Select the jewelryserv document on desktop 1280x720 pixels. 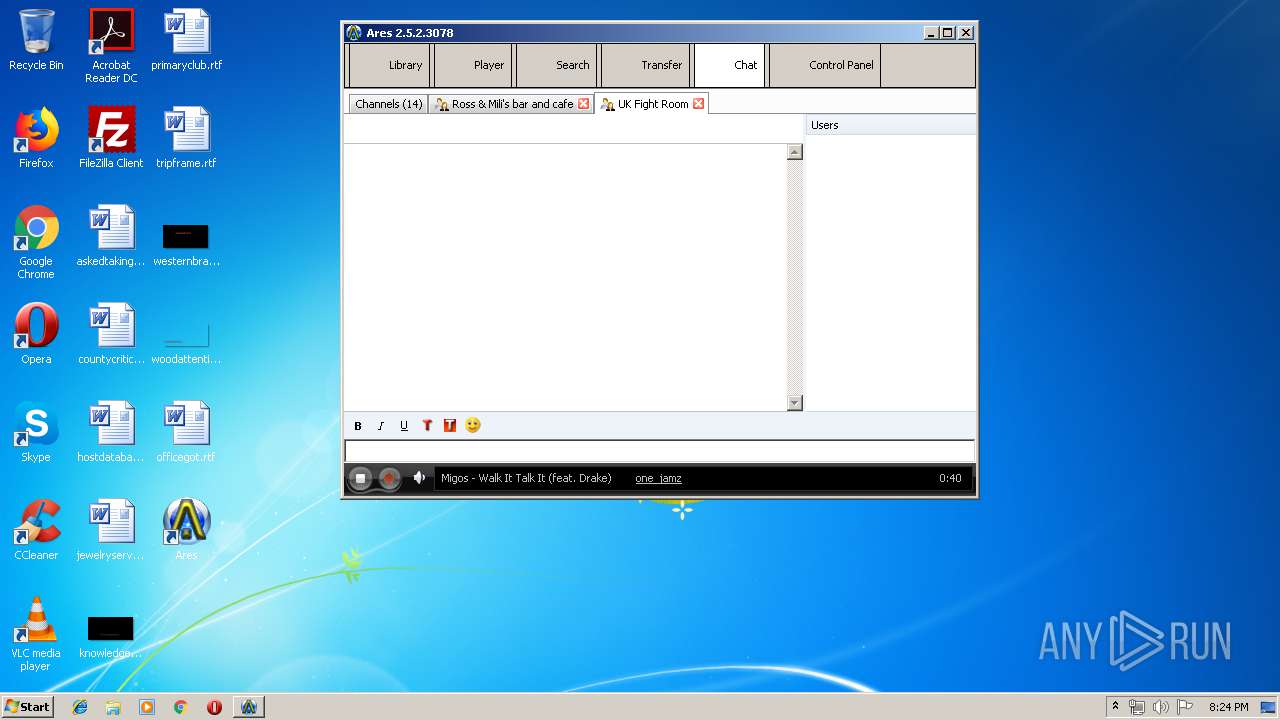111,530
